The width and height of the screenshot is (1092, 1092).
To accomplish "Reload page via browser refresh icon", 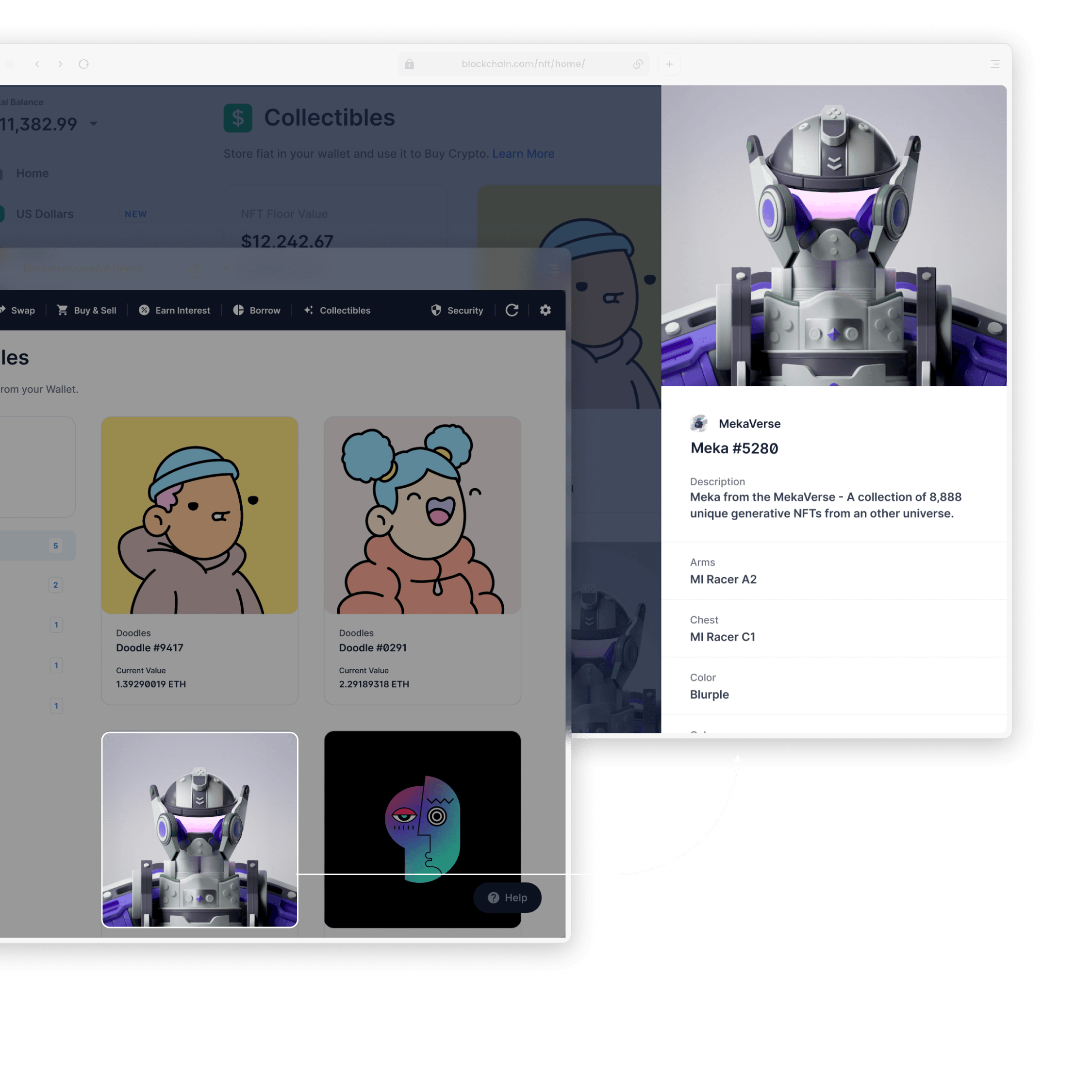I will [83, 64].
